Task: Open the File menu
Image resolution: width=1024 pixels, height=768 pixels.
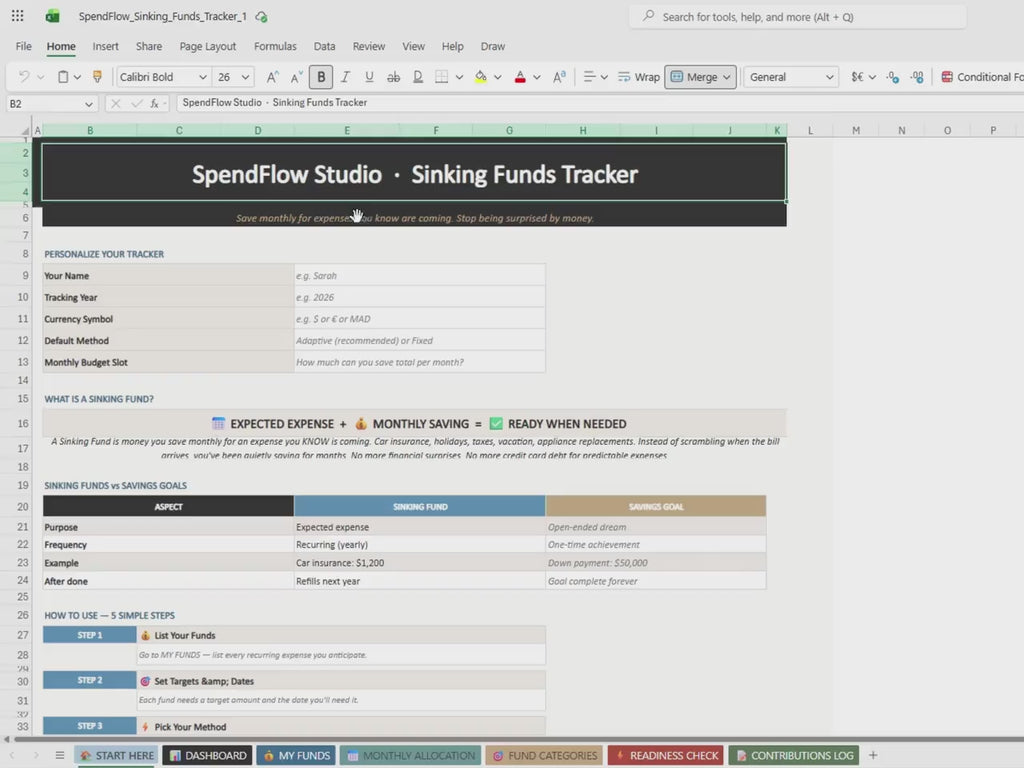Action: tap(24, 46)
